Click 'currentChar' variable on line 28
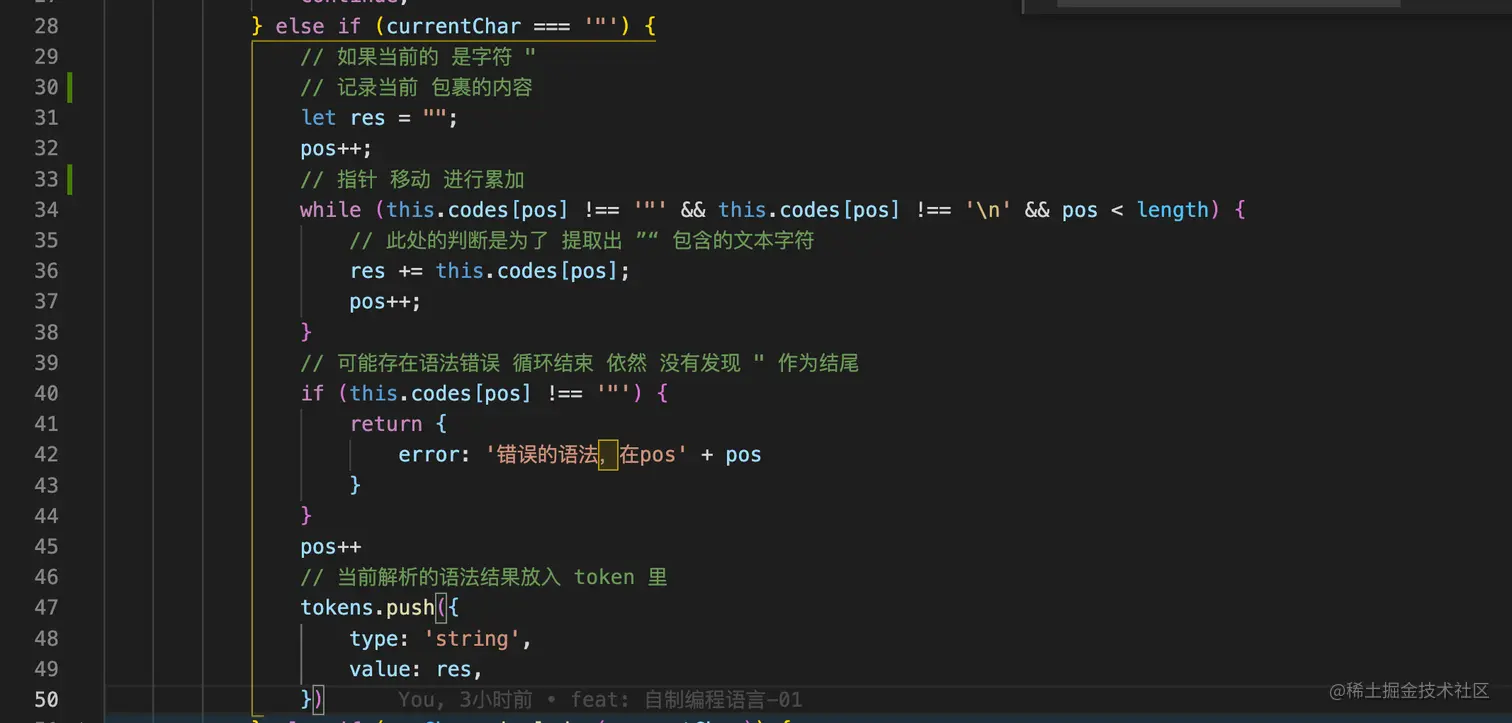This screenshot has height=723, width=1512. (x=453, y=26)
